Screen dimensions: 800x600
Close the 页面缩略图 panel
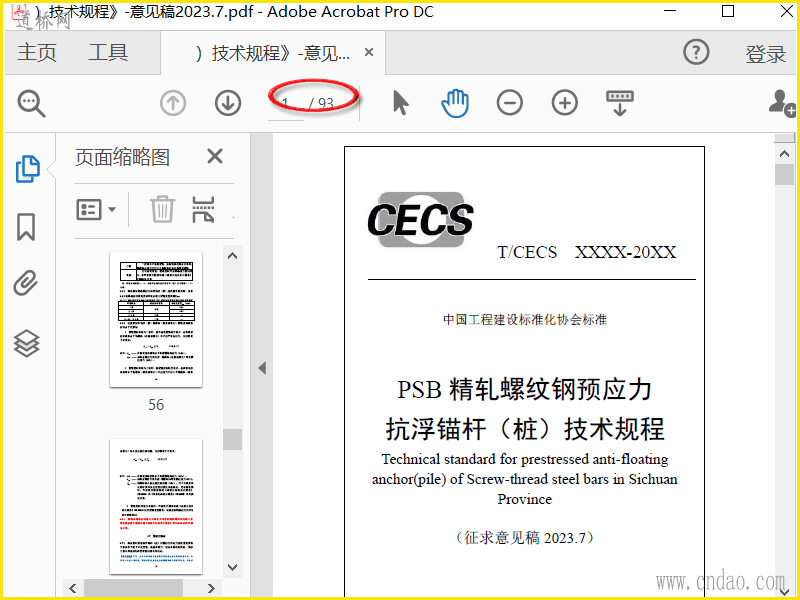click(215, 156)
